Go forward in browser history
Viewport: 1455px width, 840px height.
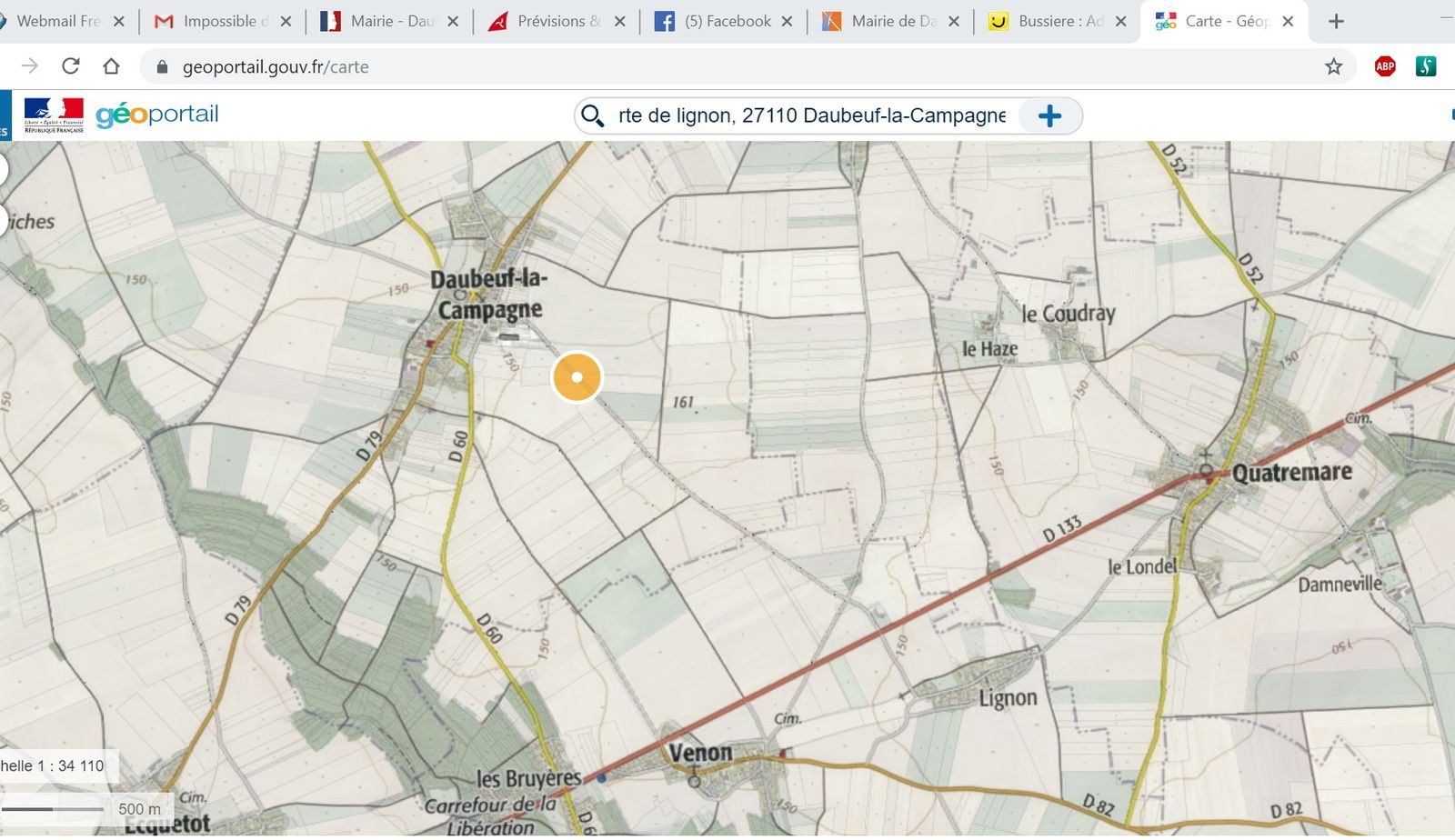(30, 66)
